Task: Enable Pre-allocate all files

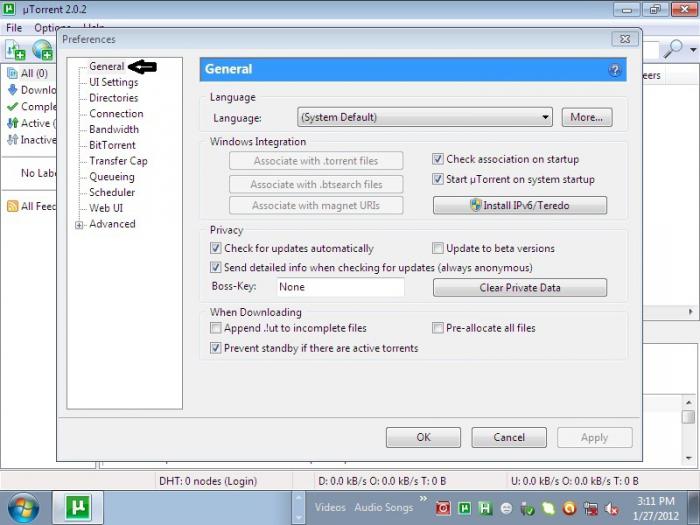Action: [x=438, y=328]
